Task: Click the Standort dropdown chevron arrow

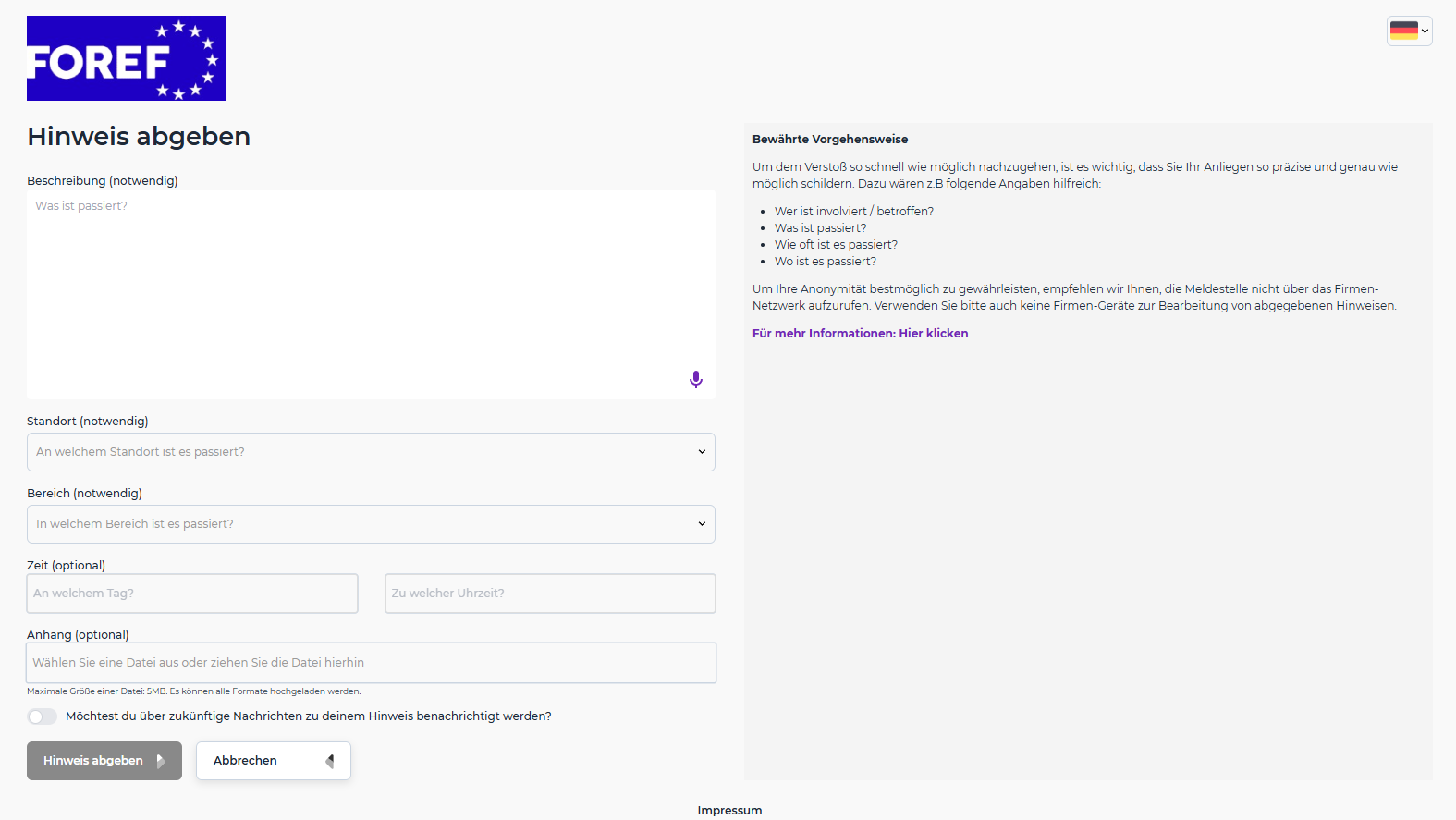Action: click(x=702, y=452)
